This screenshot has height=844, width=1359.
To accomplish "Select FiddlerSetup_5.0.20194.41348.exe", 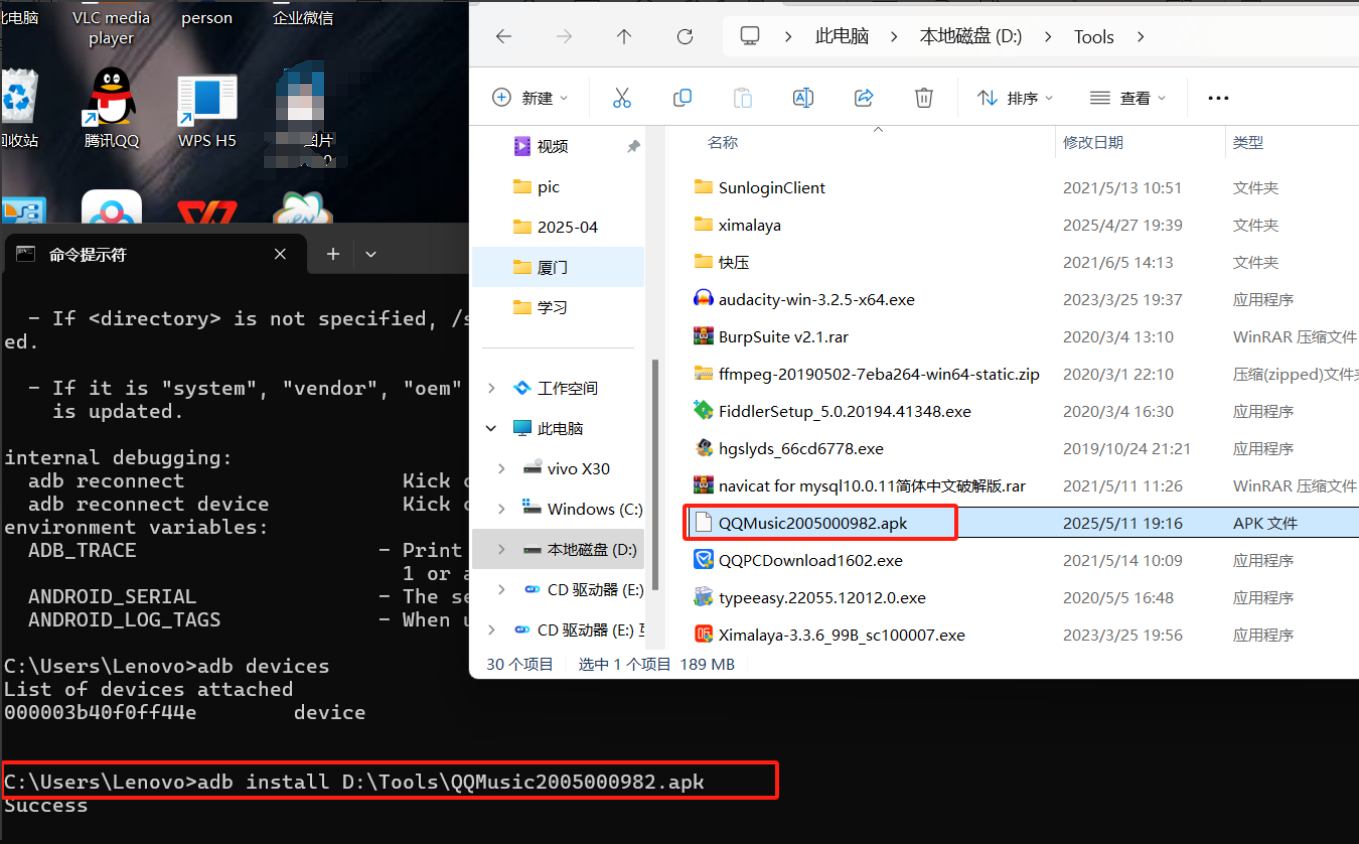I will [x=844, y=411].
